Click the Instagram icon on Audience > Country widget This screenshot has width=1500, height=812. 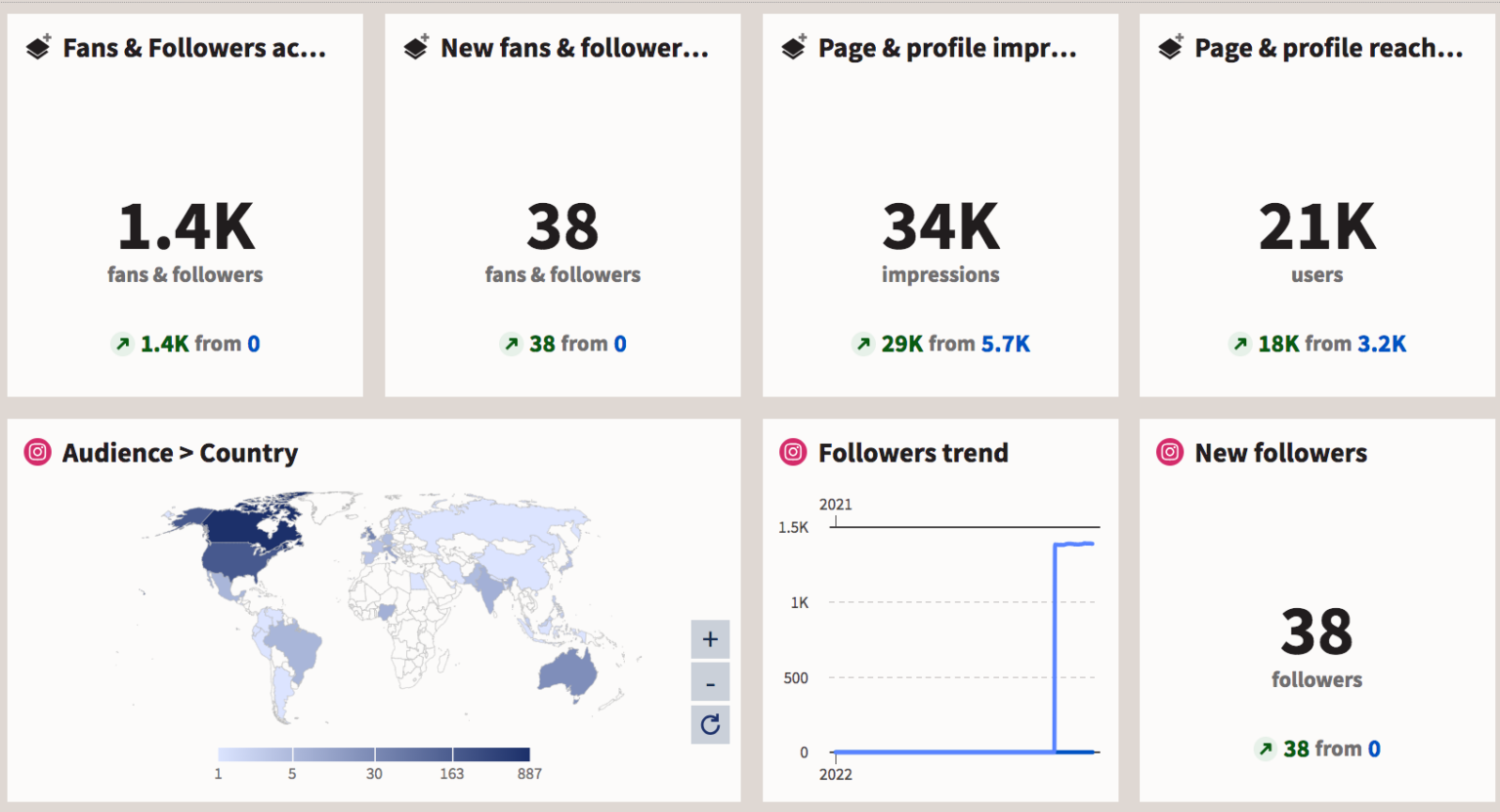36,452
